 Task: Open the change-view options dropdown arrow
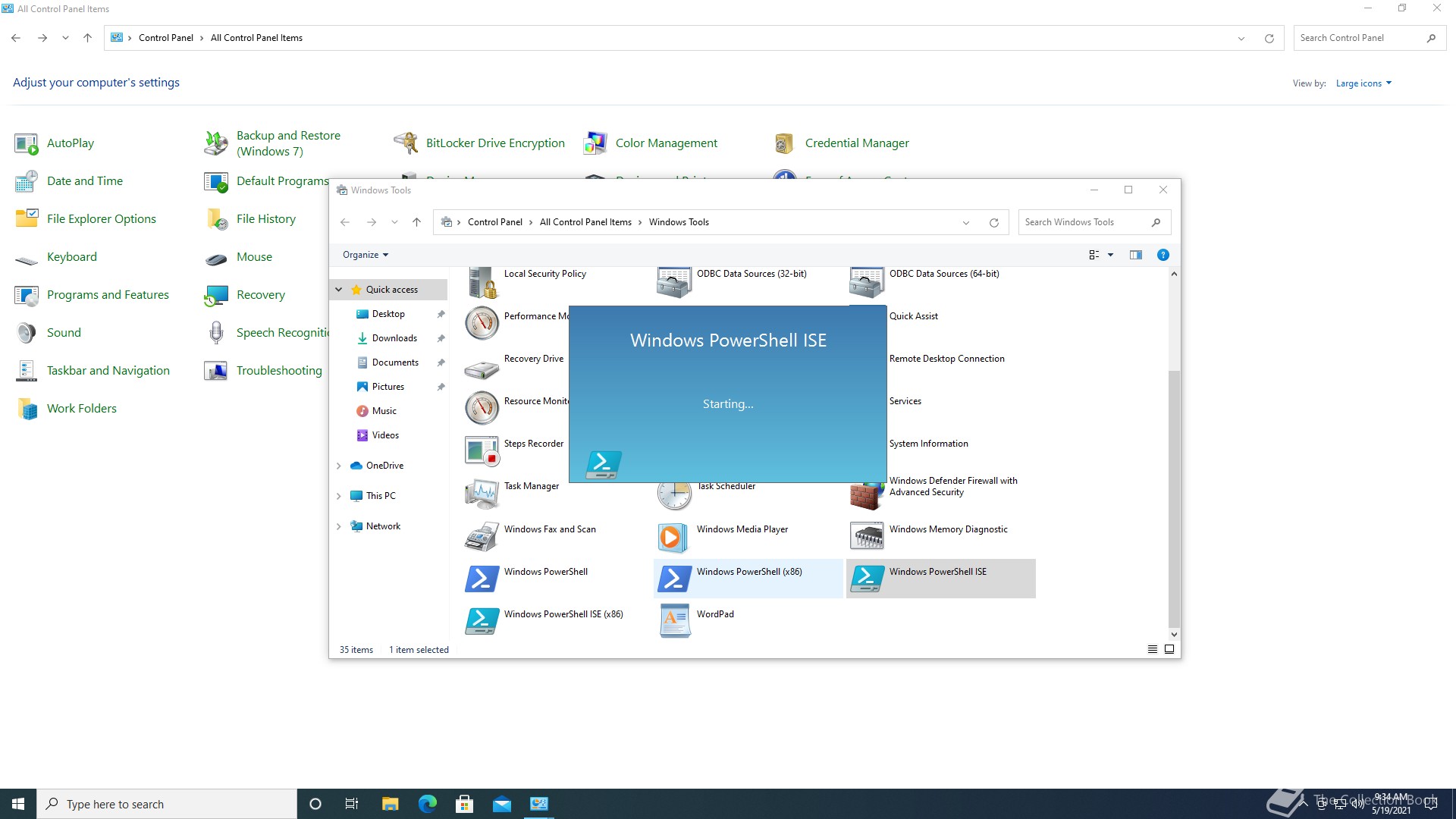(x=1110, y=255)
